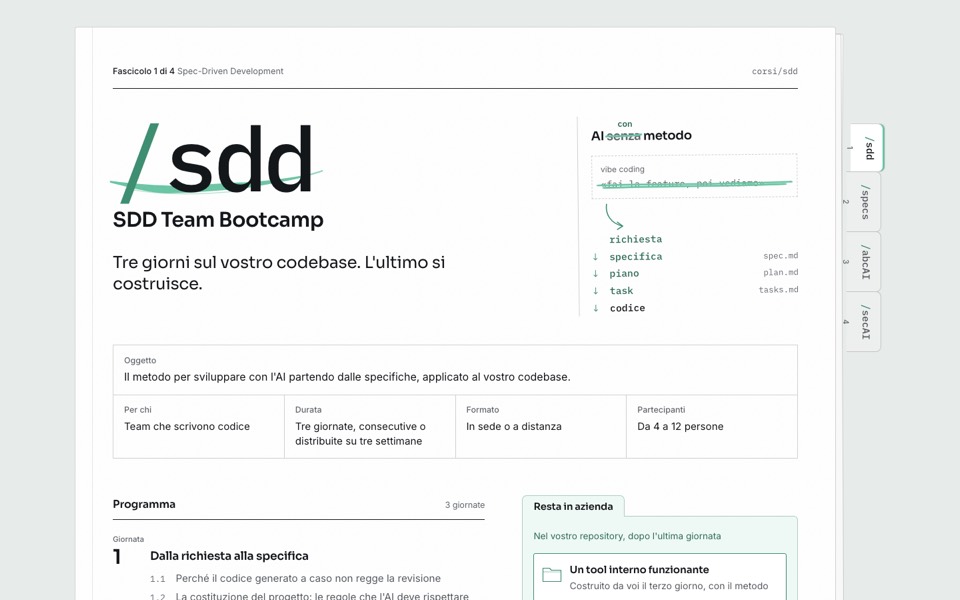Click the down arrow beside codice
The width and height of the screenshot is (960, 600).
[x=595, y=308]
